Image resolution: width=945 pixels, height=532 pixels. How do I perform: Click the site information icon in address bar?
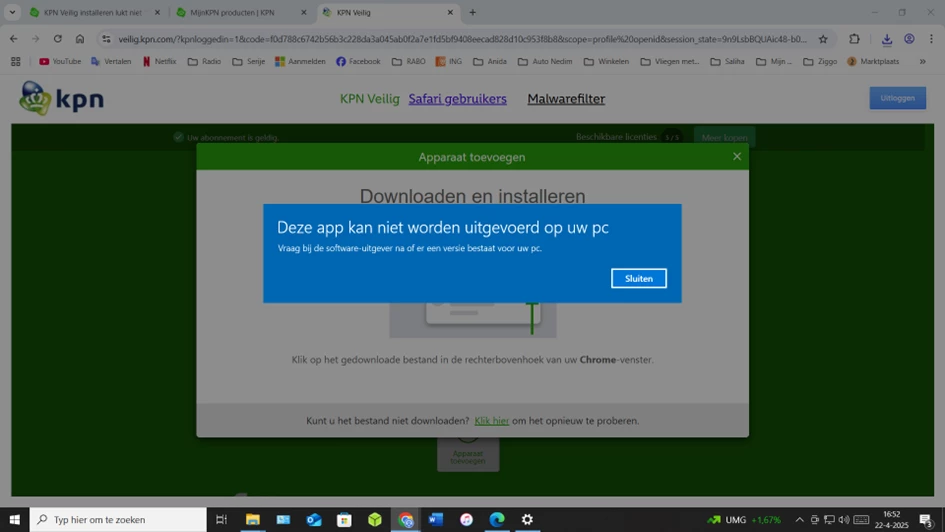(106, 39)
